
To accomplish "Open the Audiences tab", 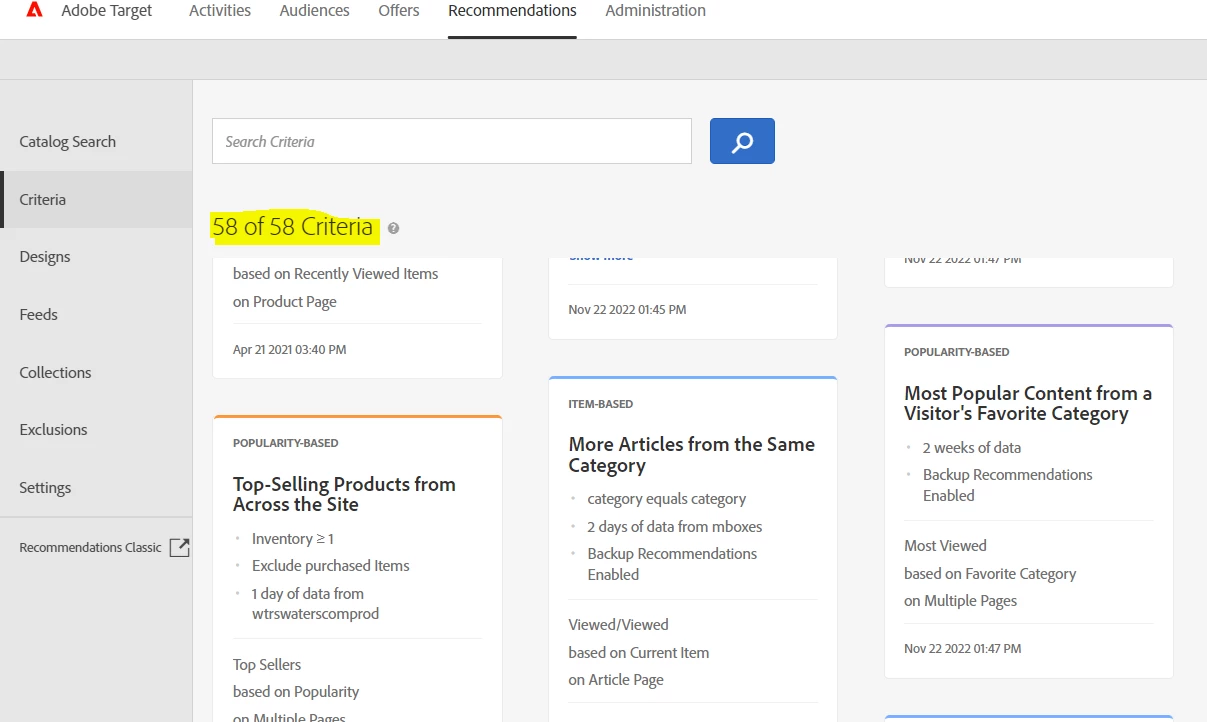I will 315,11.
